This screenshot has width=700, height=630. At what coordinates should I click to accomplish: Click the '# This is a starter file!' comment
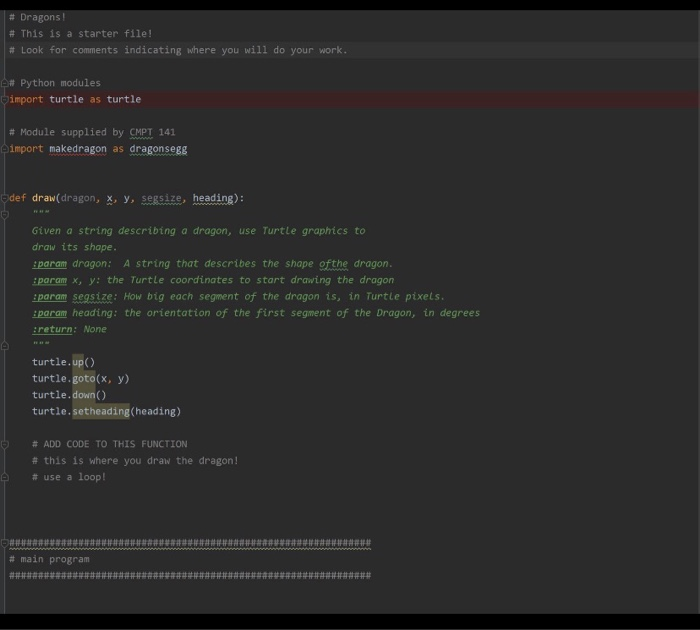pyautogui.click(x=81, y=34)
